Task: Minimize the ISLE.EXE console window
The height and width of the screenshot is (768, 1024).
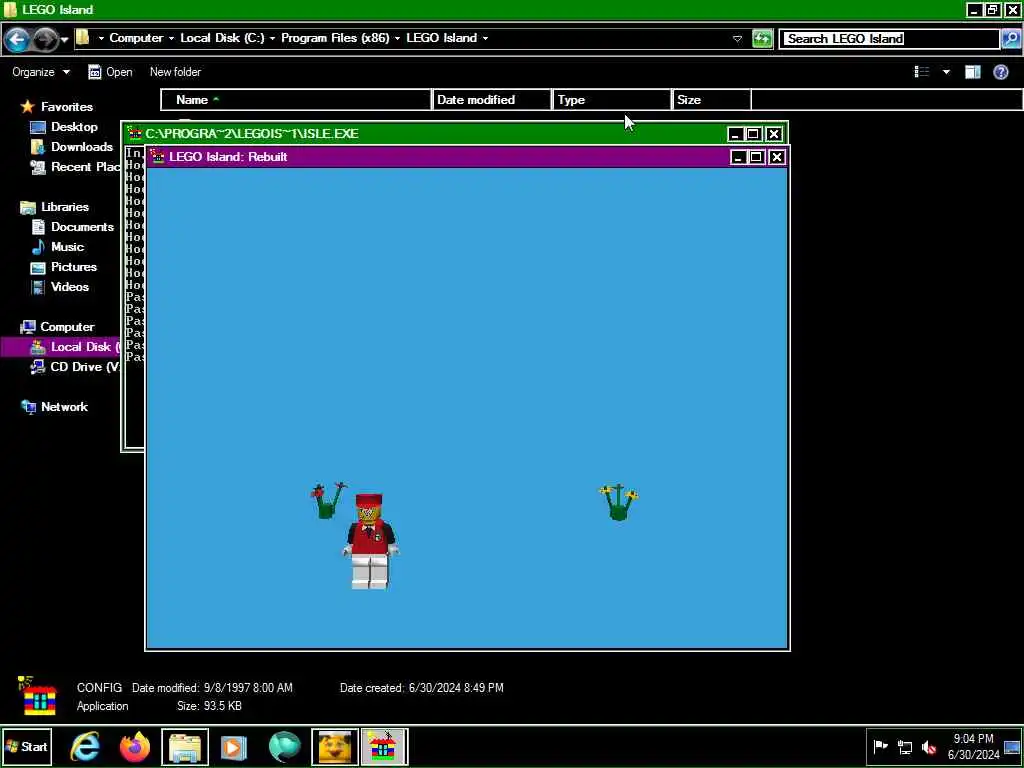Action: pyautogui.click(x=735, y=134)
